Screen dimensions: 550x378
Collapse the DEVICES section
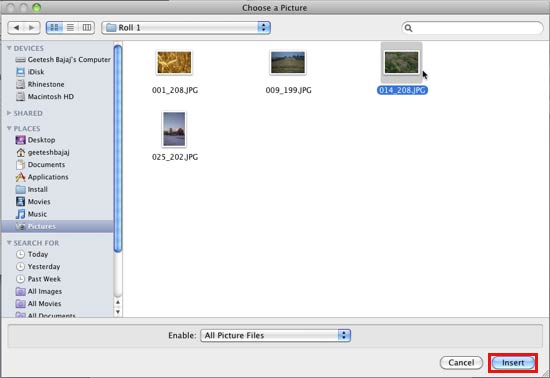click(9, 48)
